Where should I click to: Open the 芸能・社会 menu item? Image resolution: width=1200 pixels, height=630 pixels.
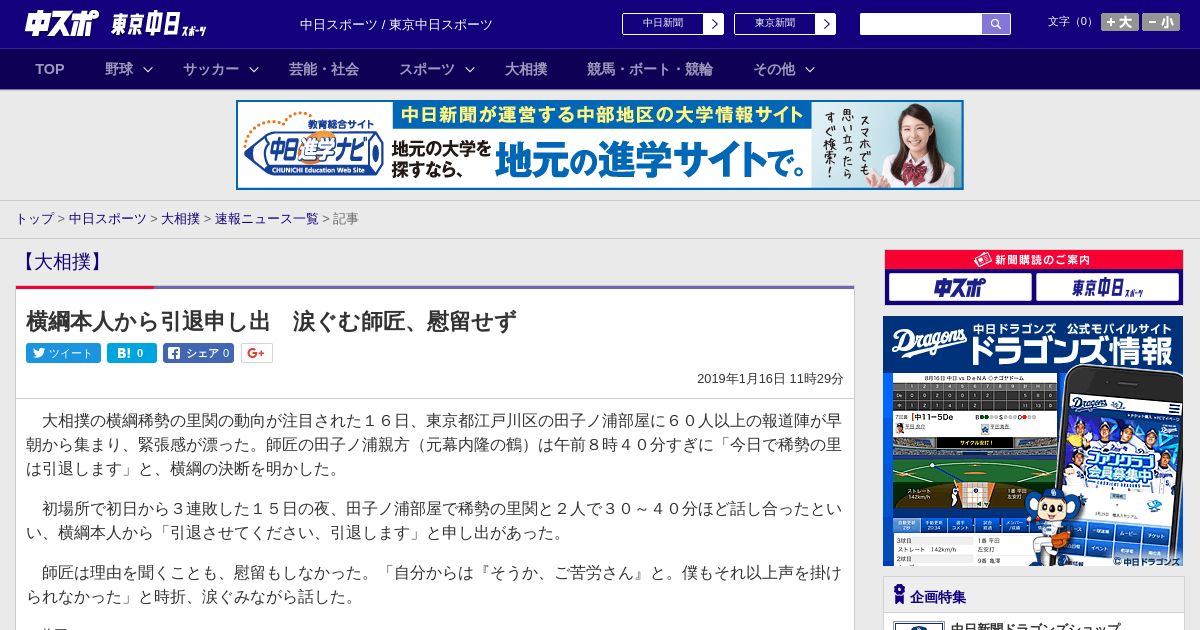324,69
